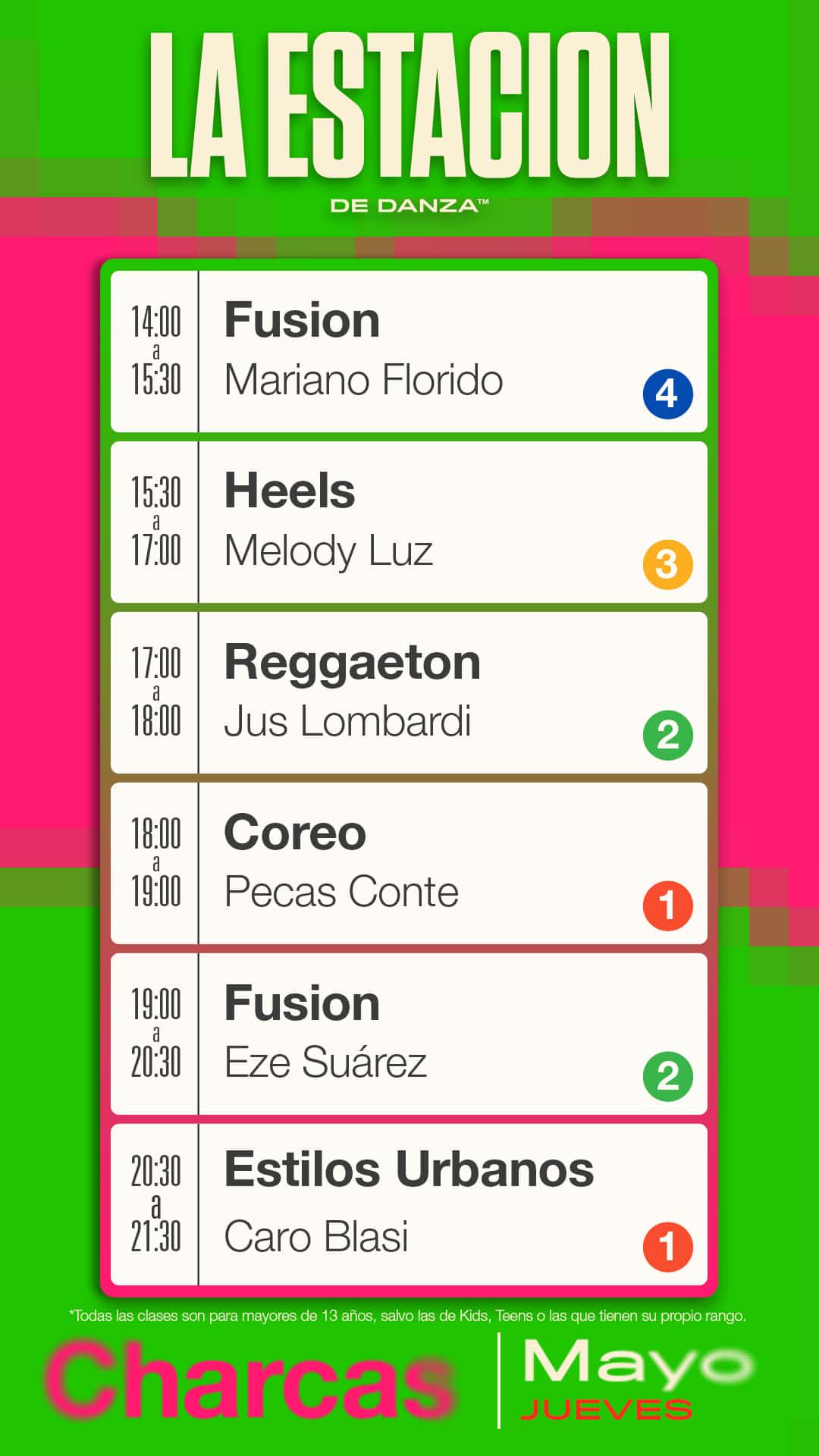Open the Reggaeton class entry
The height and width of the screenshot is (1456, 819).
[x=352, y=662]
